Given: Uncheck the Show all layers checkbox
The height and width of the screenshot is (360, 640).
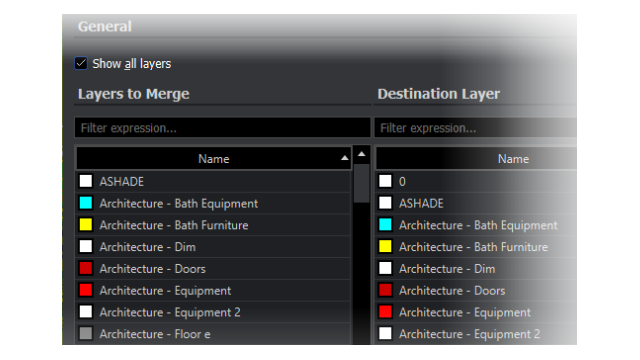Looking at the screenshot, I should (x=81, y=64).
